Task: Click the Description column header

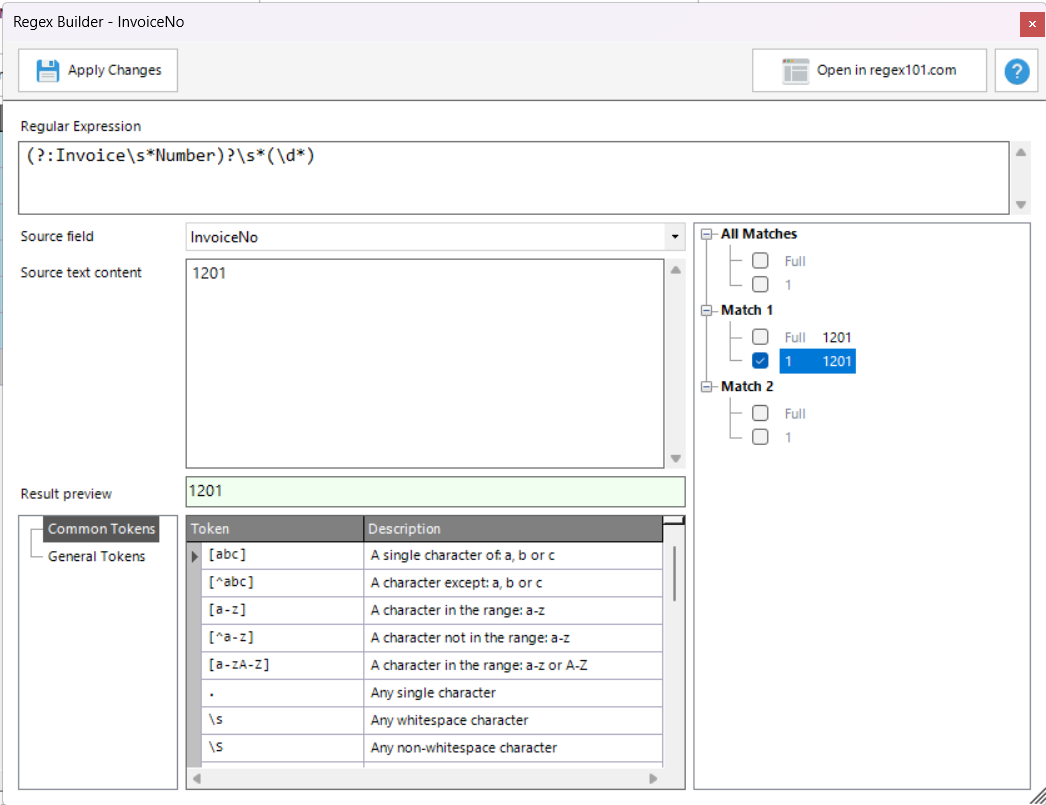Action: (512, 529)
